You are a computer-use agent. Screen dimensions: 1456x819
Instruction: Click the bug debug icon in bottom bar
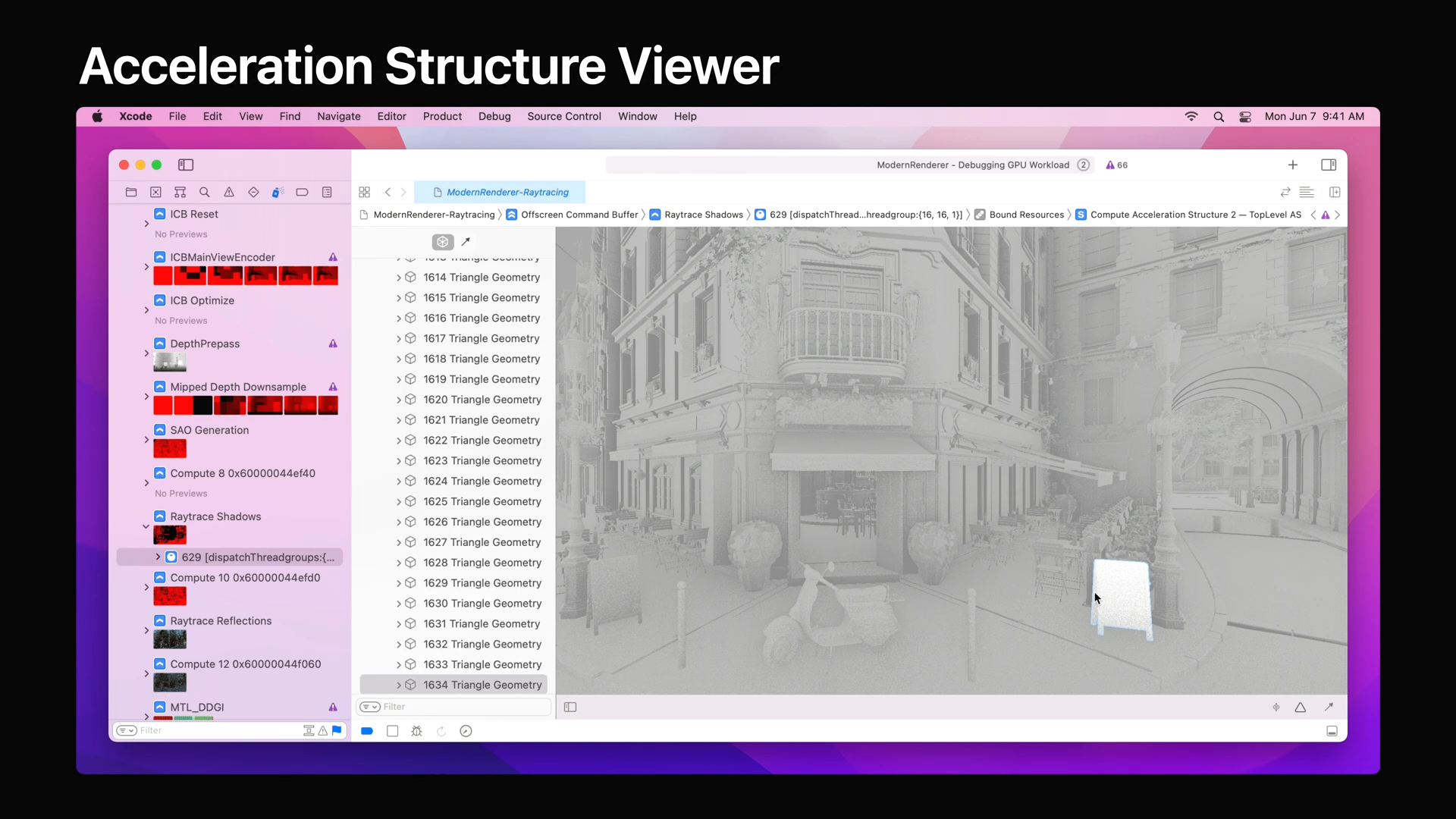coord(416,731)
